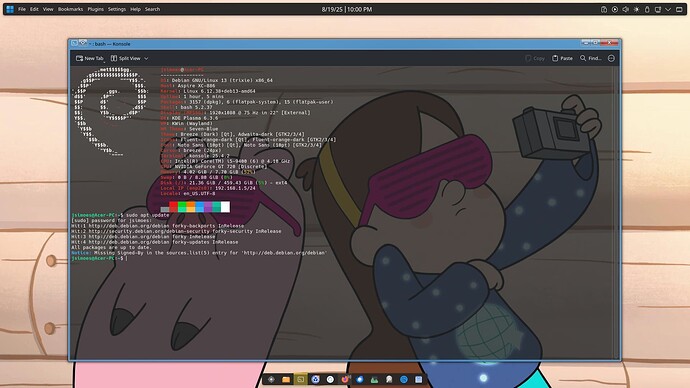Open the File menu
Image resolution: width=690 pixels, height=388 pixels.
[x=22, y=9]
